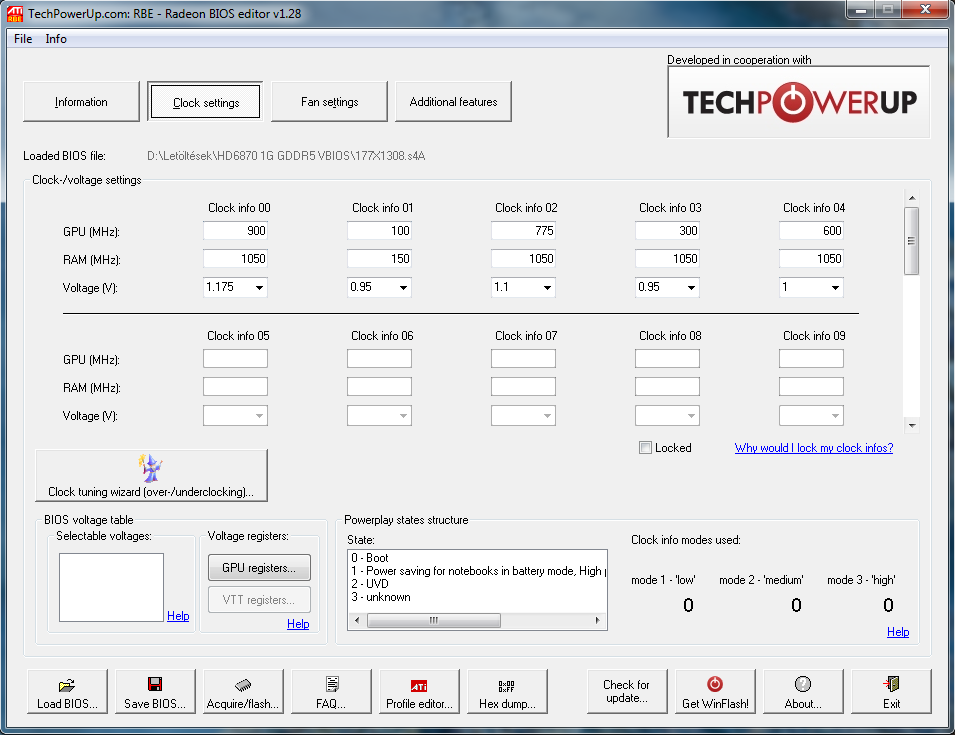Open the Additional features tab
The image size is (955, 735).
[453, 102]
